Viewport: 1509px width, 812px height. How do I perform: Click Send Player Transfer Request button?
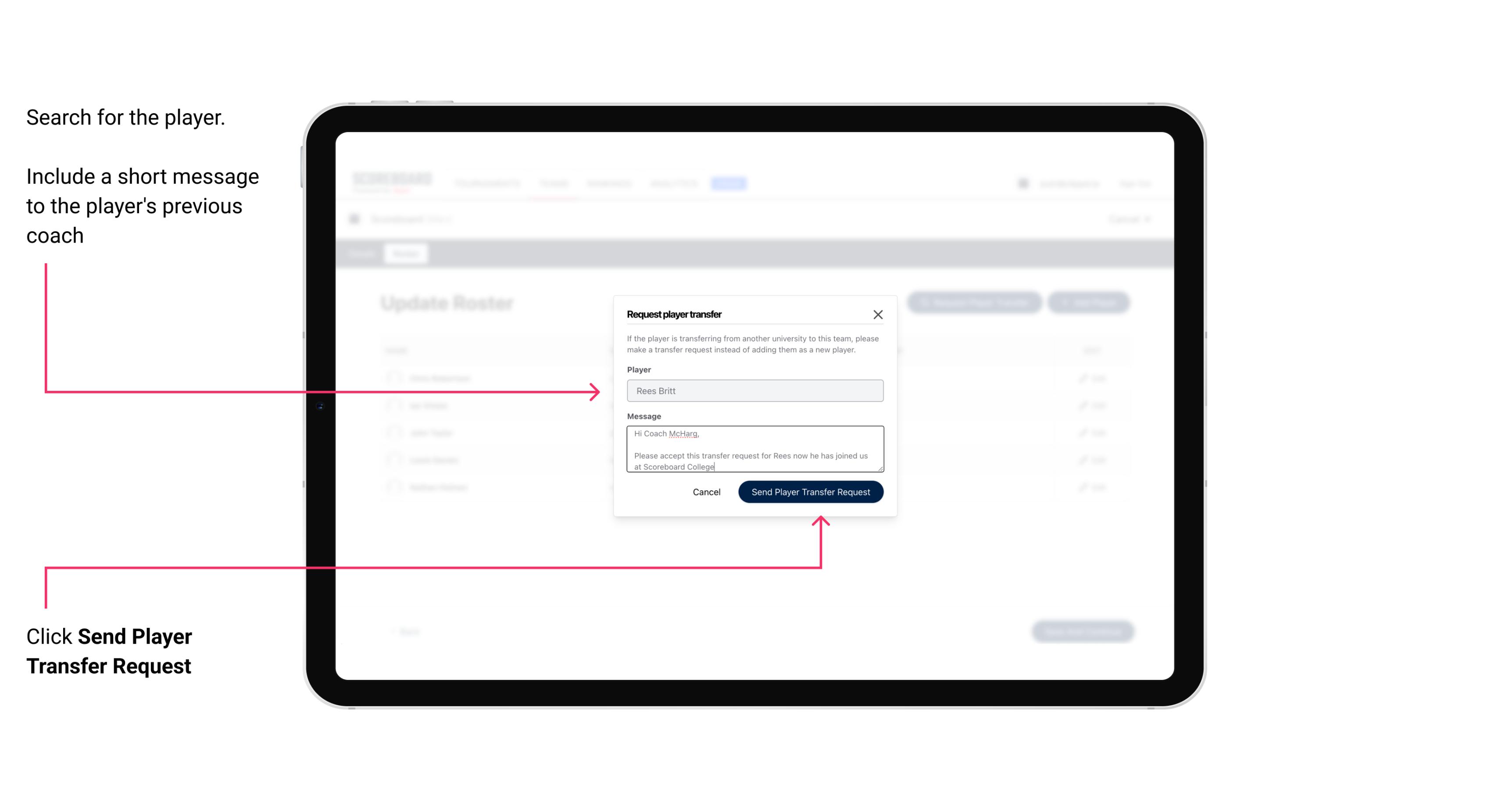click(x=811, y=491)
